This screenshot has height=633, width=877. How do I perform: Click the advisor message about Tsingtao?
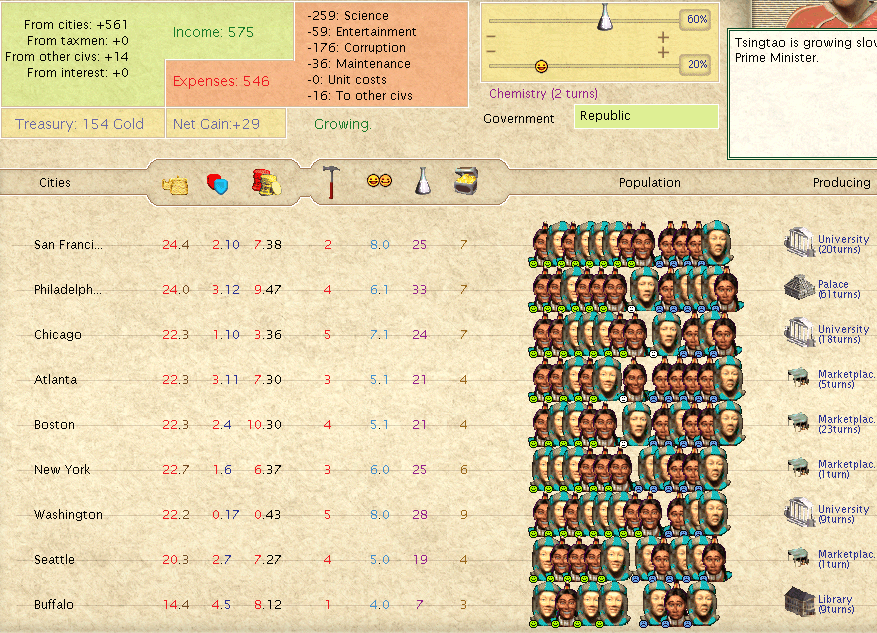coord(805,50)
